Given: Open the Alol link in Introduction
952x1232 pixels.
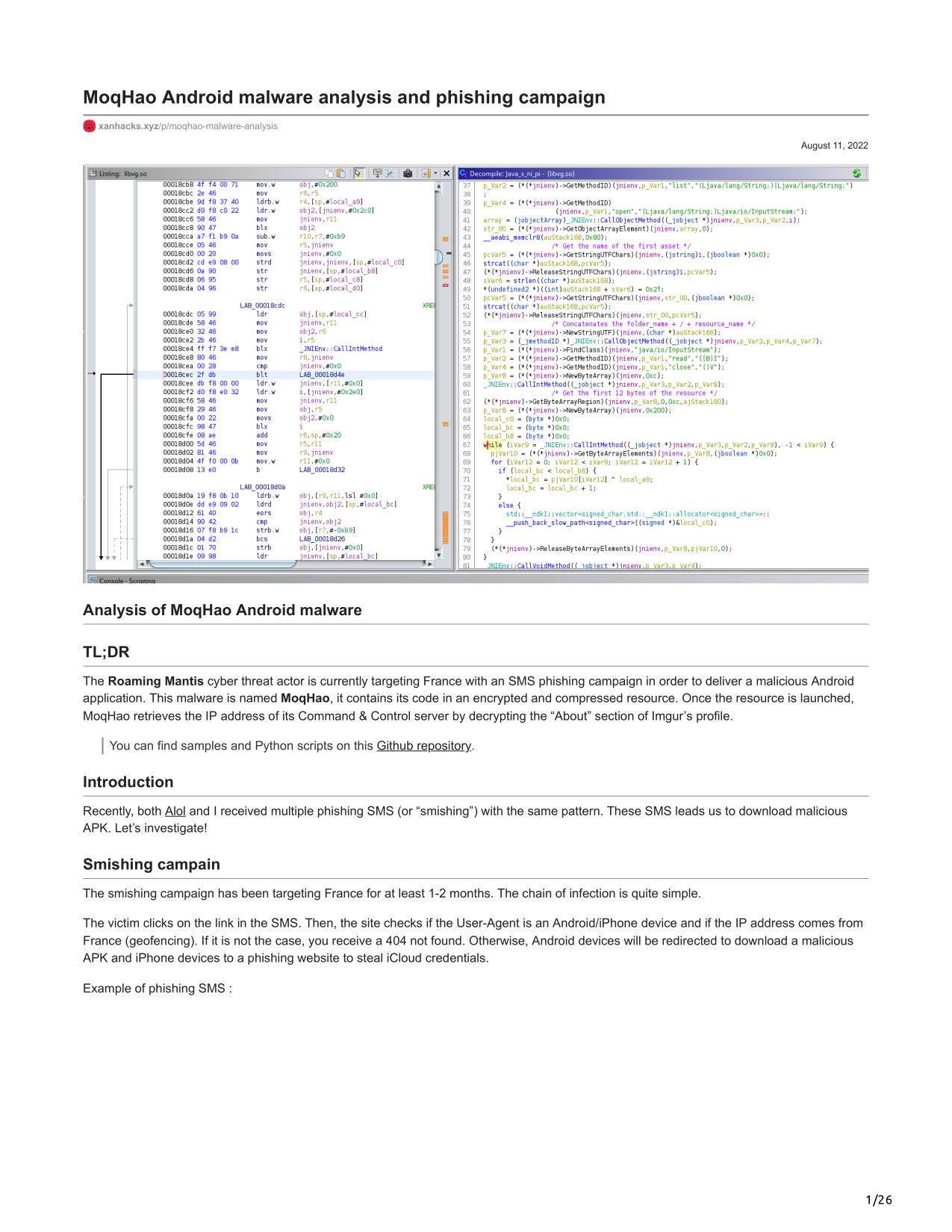Looking at the screenshot, I should point(175,811).
